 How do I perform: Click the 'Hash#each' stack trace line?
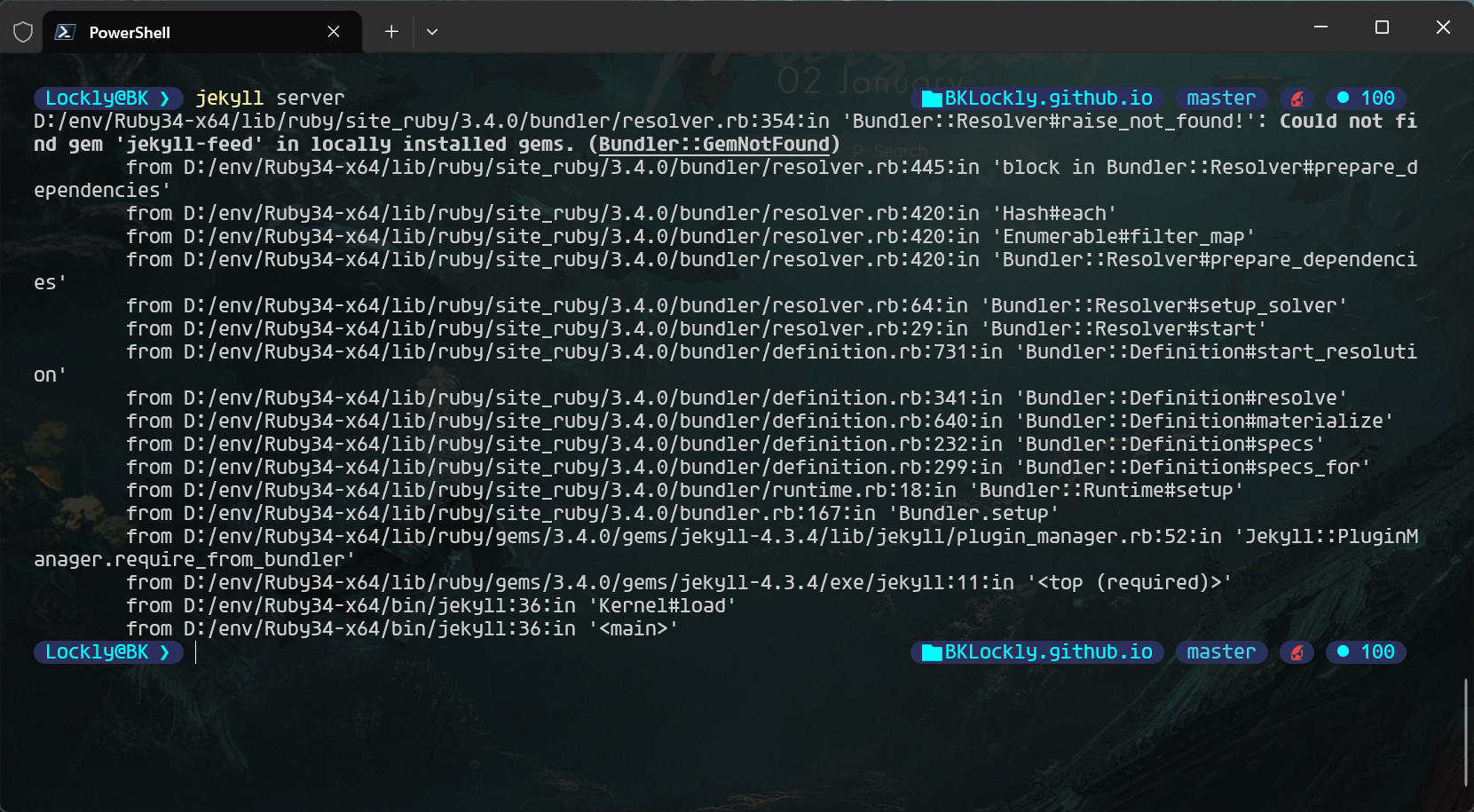(x=621, y=213)
